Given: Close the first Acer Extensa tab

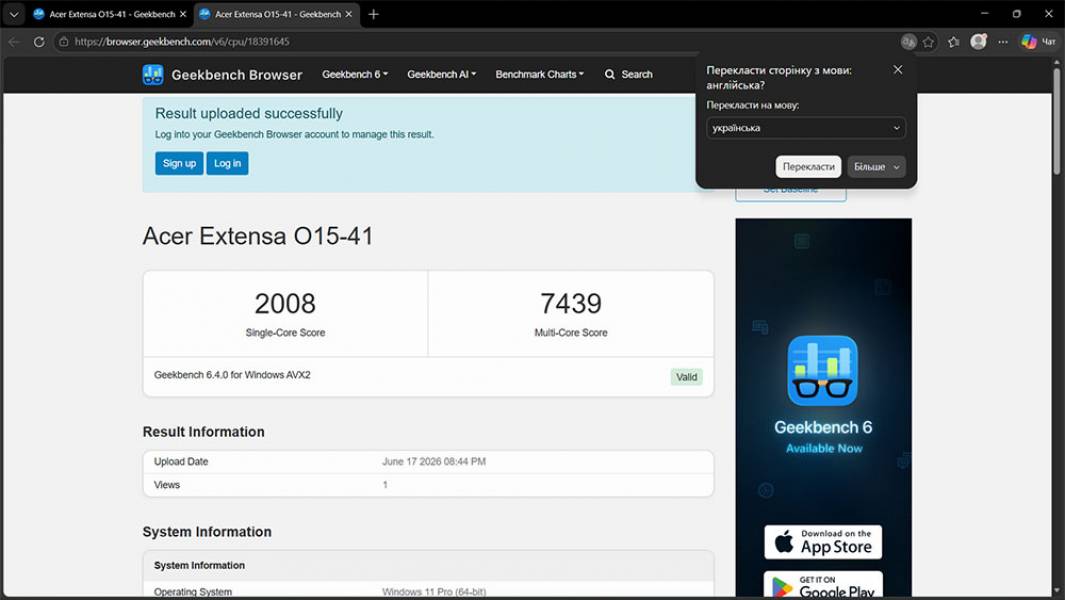Looking at the screenshot, I should (x=183, y=14).
